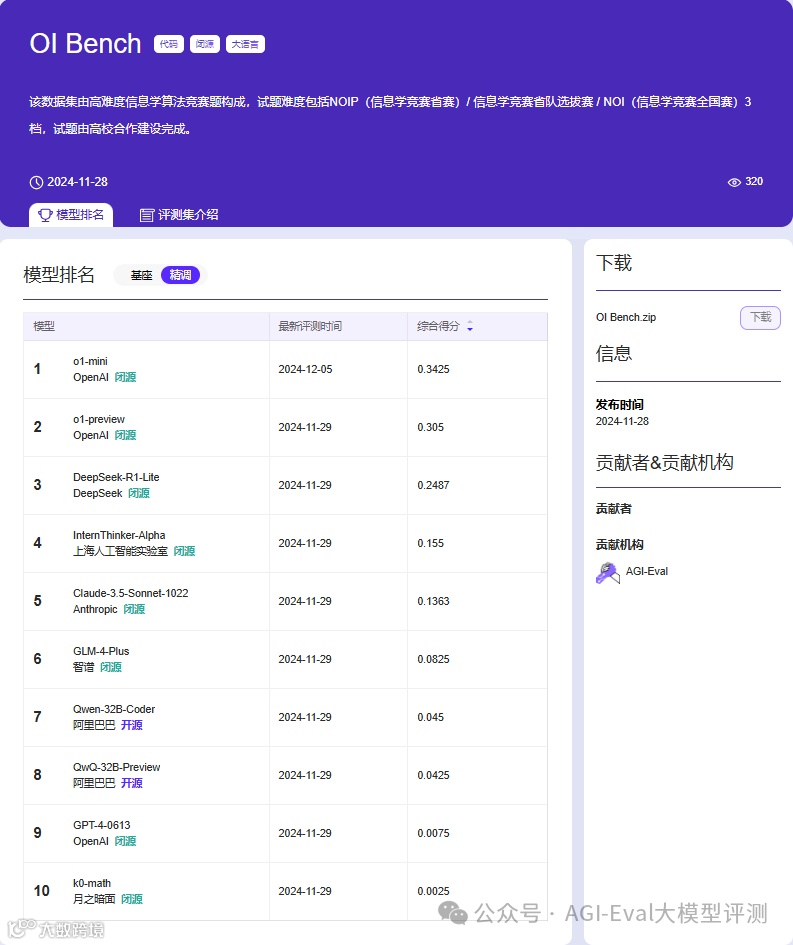
Task: Open the o1-mini model entry
Action: coord(90,361)
